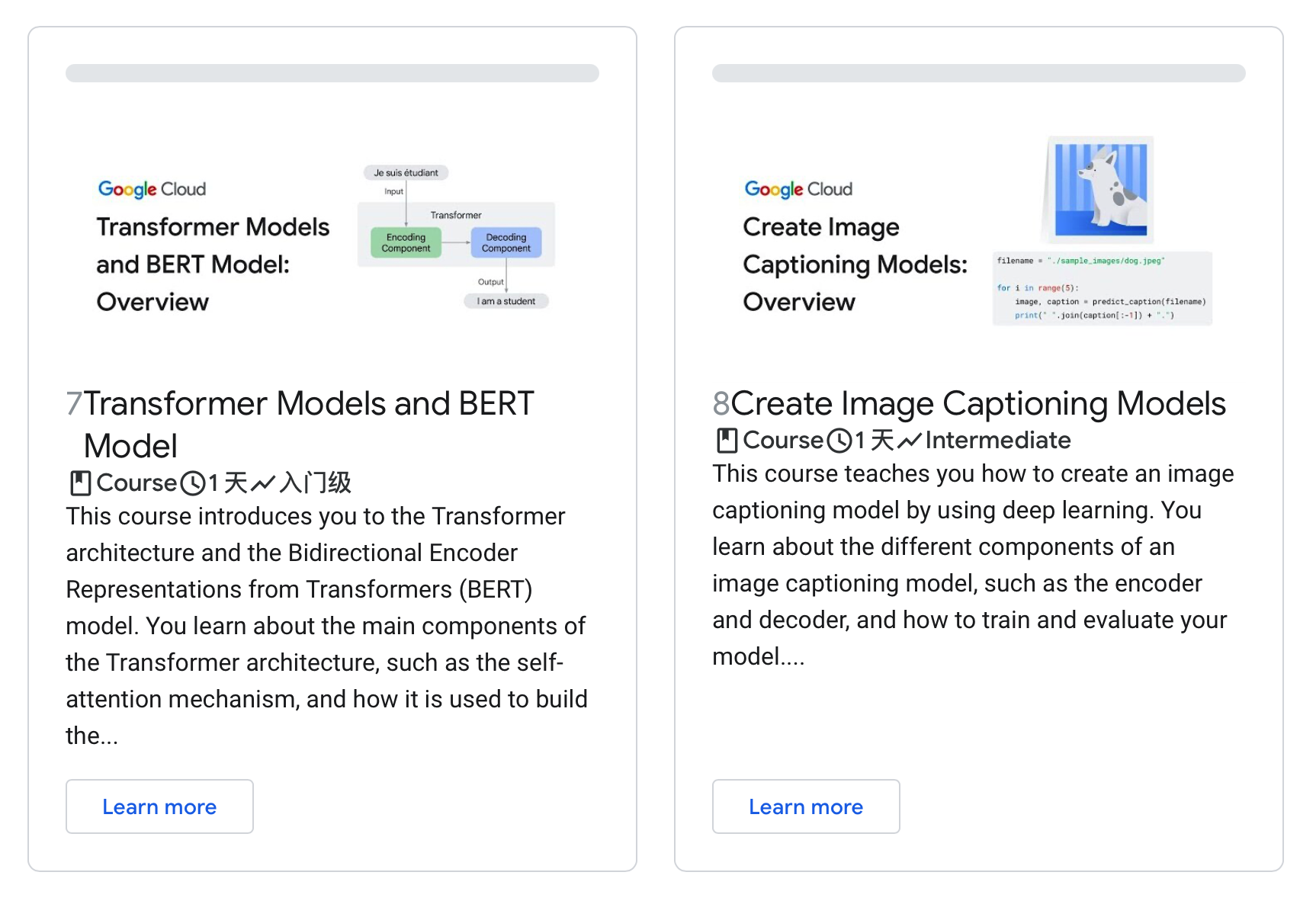Click the Encoding Component box in diagram
The image size is (1316, 901).
(x=406, y=242)
